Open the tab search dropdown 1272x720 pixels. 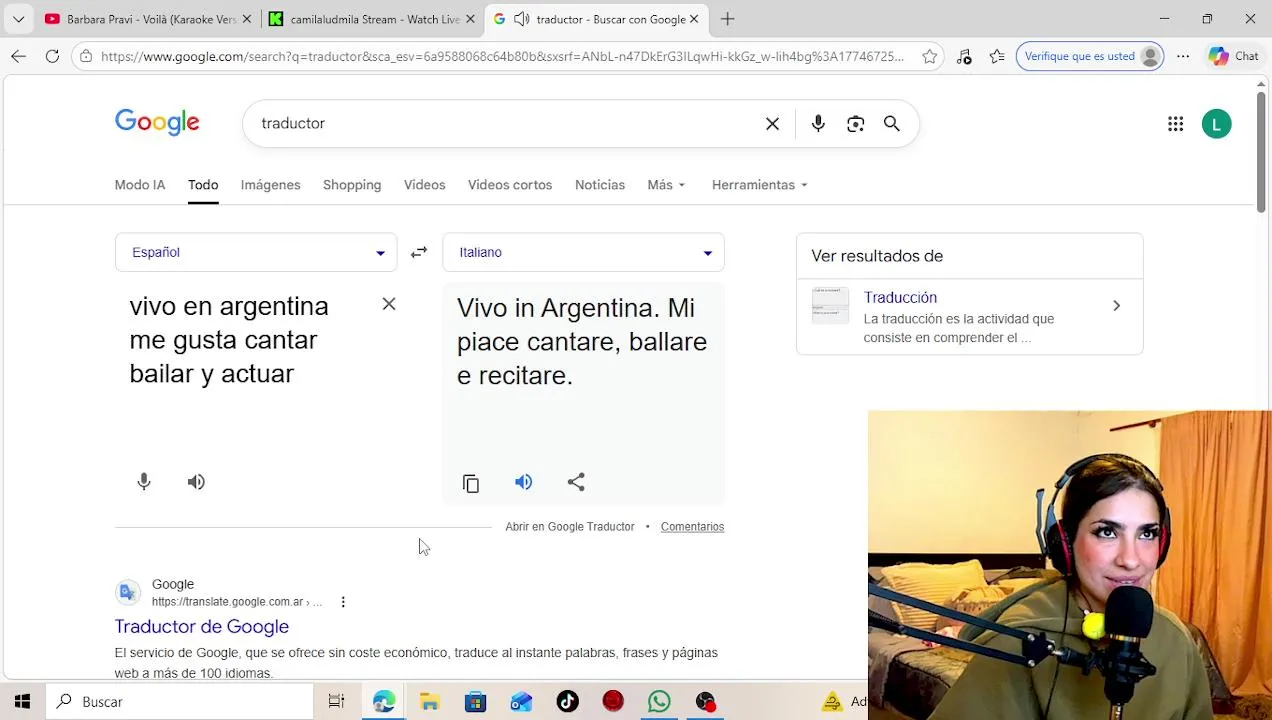coord(18,19)
